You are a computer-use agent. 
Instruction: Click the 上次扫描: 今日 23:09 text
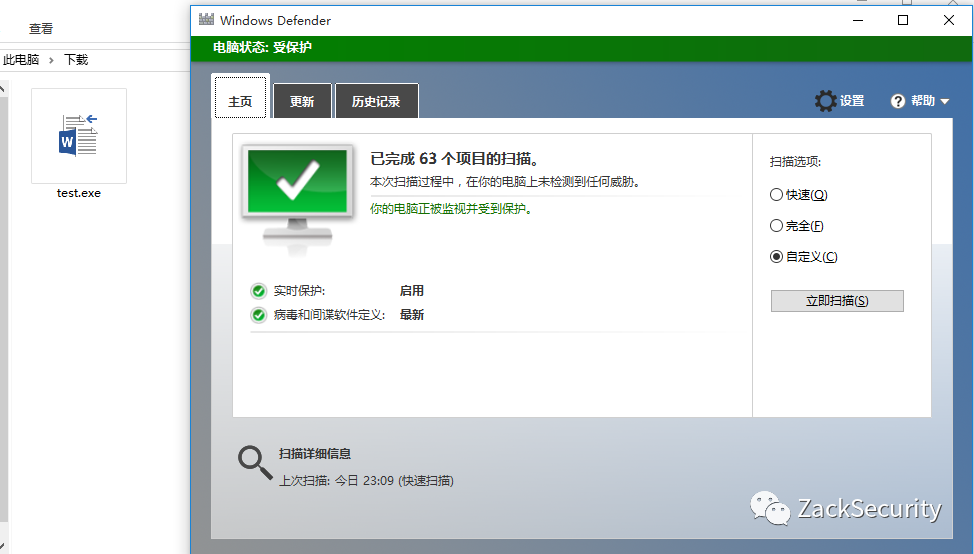pos(366,481)
